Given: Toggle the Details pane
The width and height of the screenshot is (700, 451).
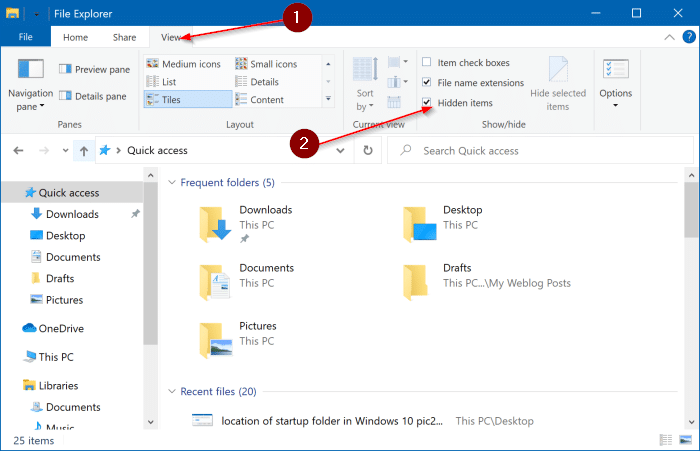Looking at the screenshot, I should point(93,96).
